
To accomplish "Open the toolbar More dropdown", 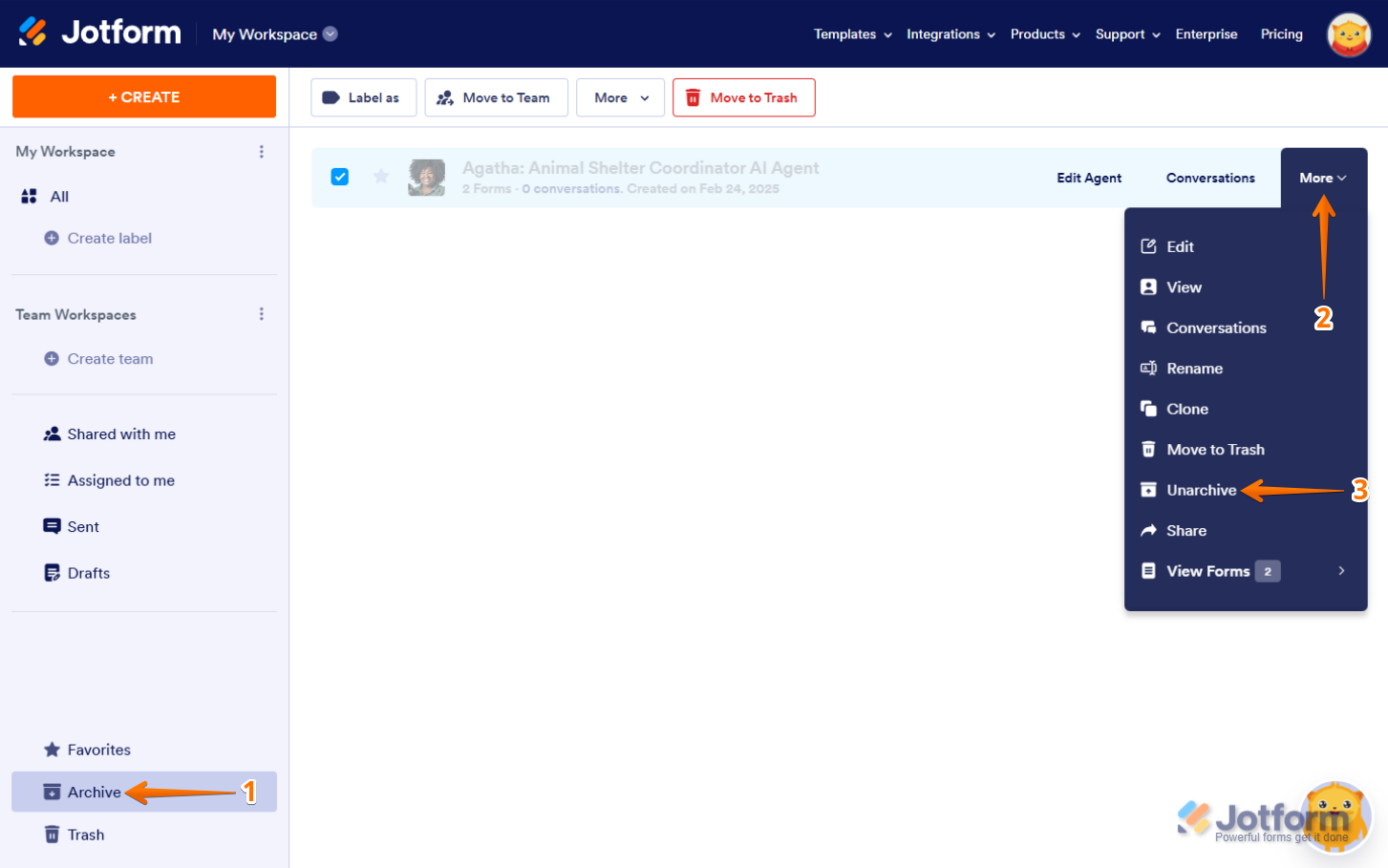I will 620,97.
